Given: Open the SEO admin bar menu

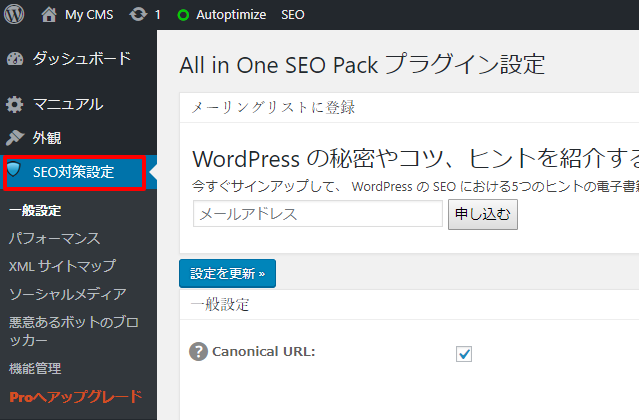Looking at the screenshot, I should (x=293, y=15).
